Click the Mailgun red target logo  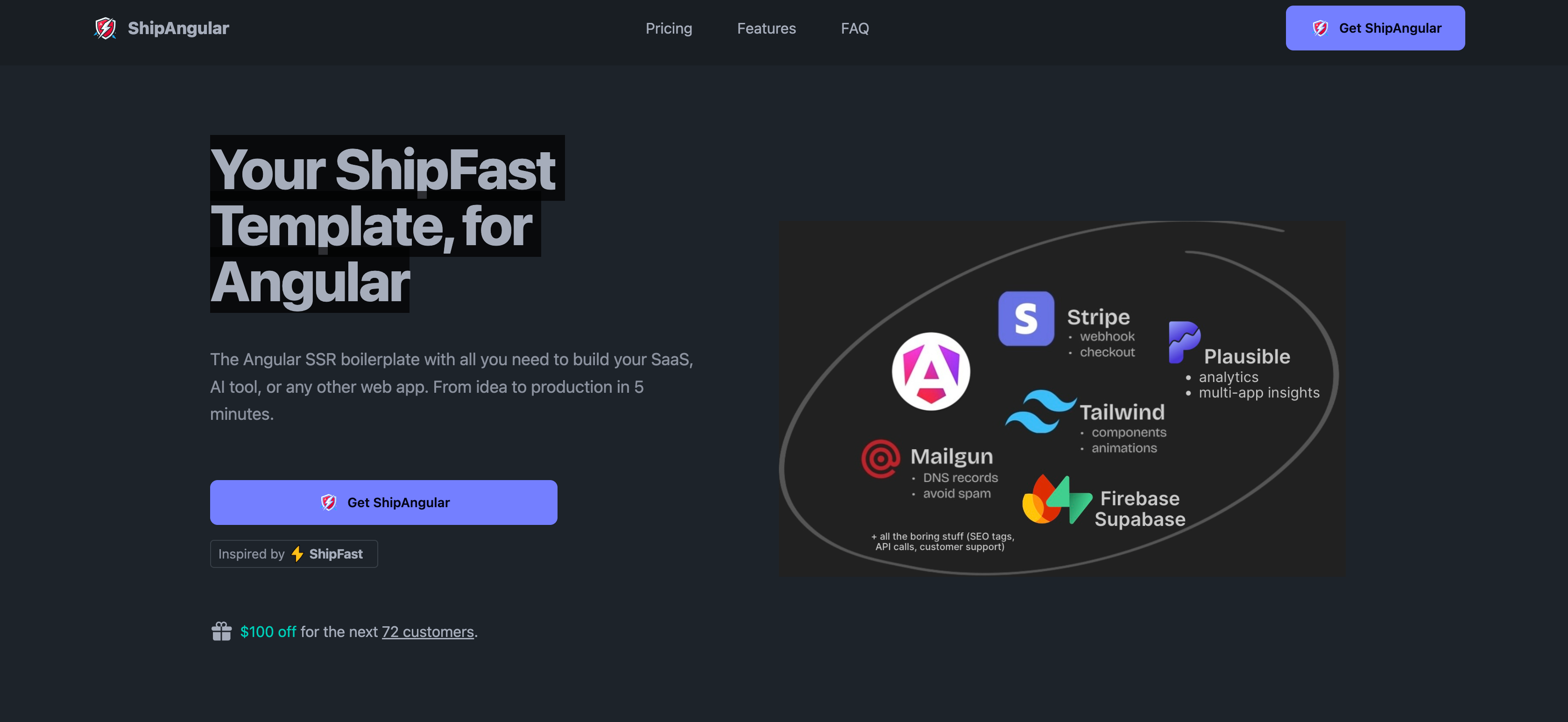pyautogui.click(x=881, y=459)
